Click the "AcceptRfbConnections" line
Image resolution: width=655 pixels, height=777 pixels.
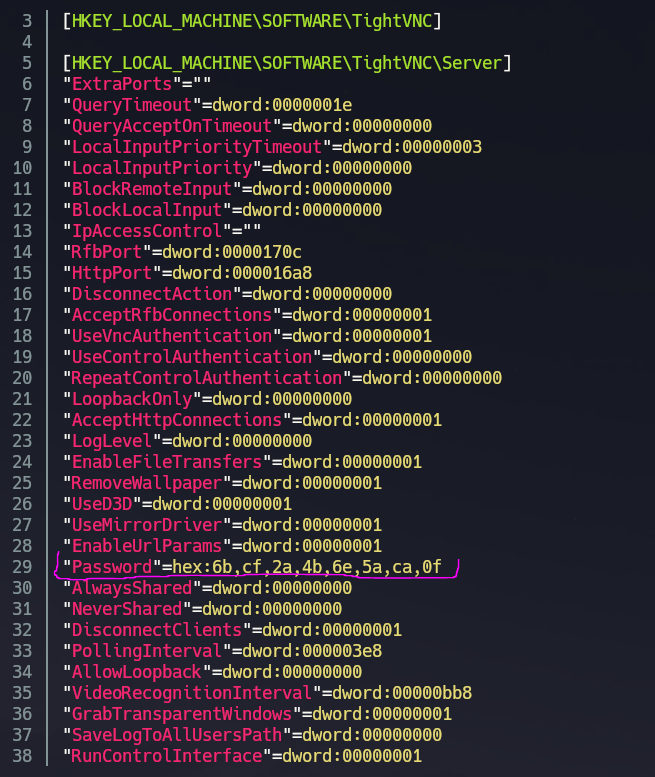[247, 315]
